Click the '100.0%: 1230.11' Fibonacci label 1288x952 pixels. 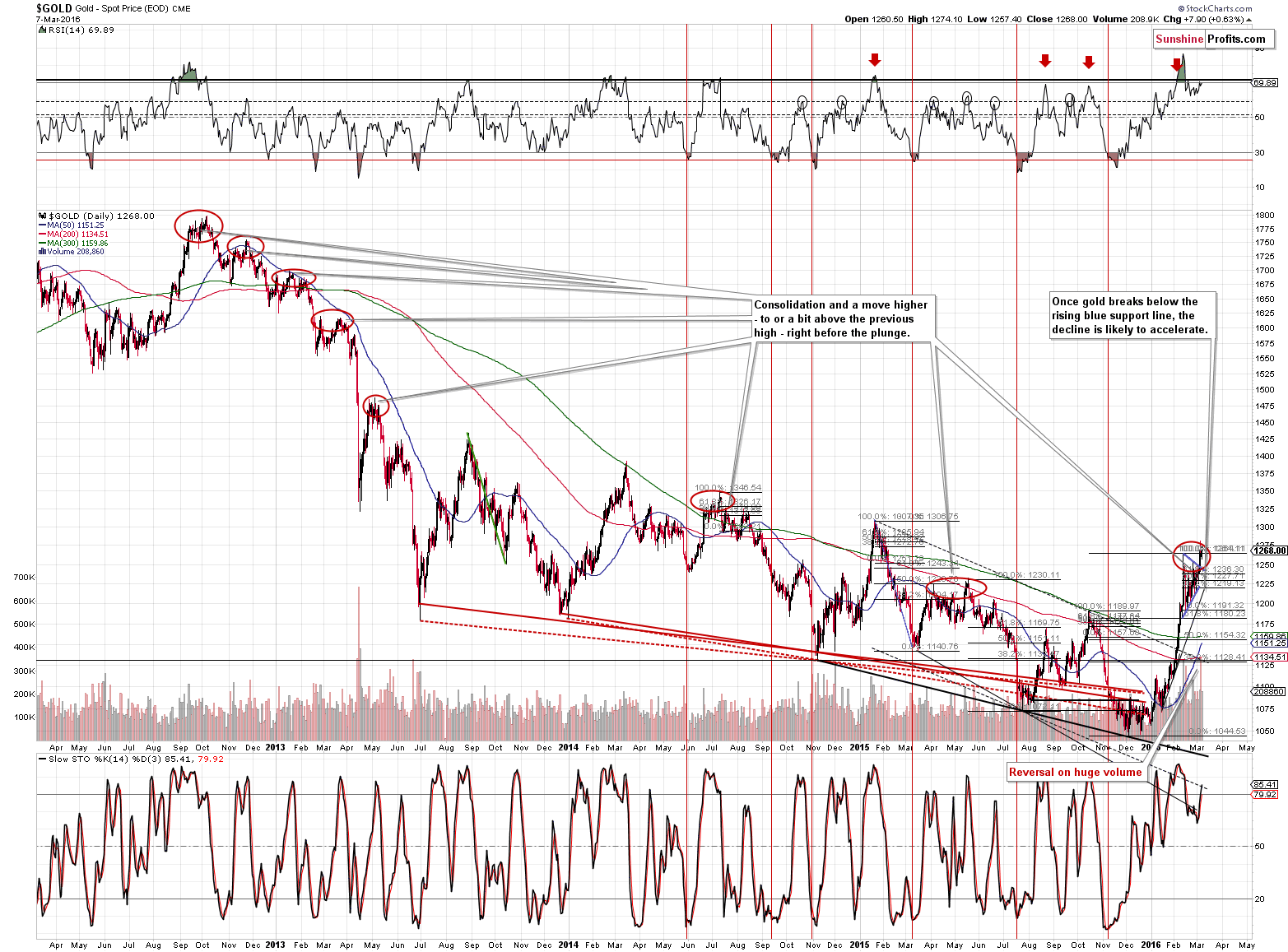click(1026, 575)
